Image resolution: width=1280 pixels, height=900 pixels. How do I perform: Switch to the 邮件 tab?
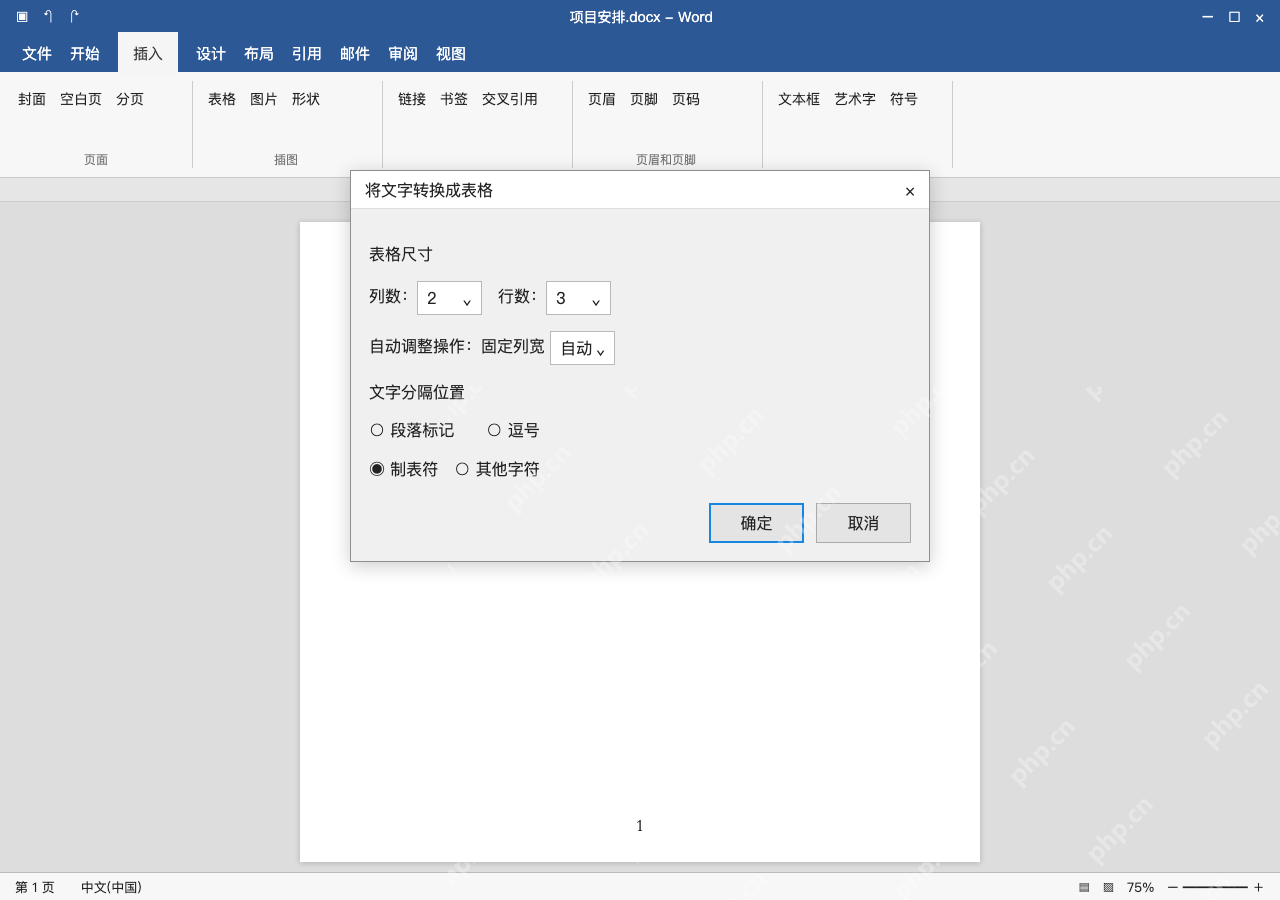pyautogui.click(x=355, y=54)
